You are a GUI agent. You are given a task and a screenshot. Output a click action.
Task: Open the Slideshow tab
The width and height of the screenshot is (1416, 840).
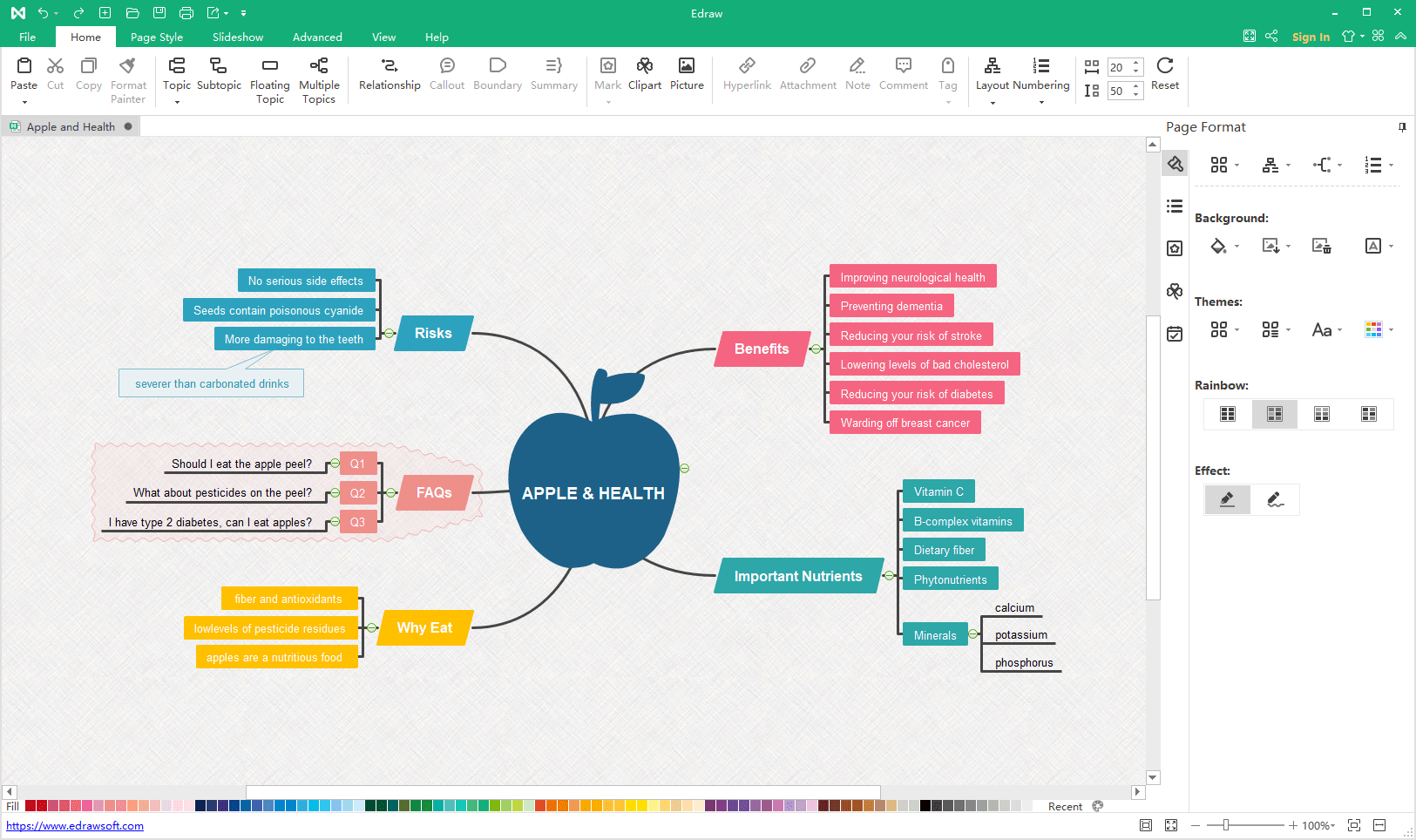(x=238, y=37)
